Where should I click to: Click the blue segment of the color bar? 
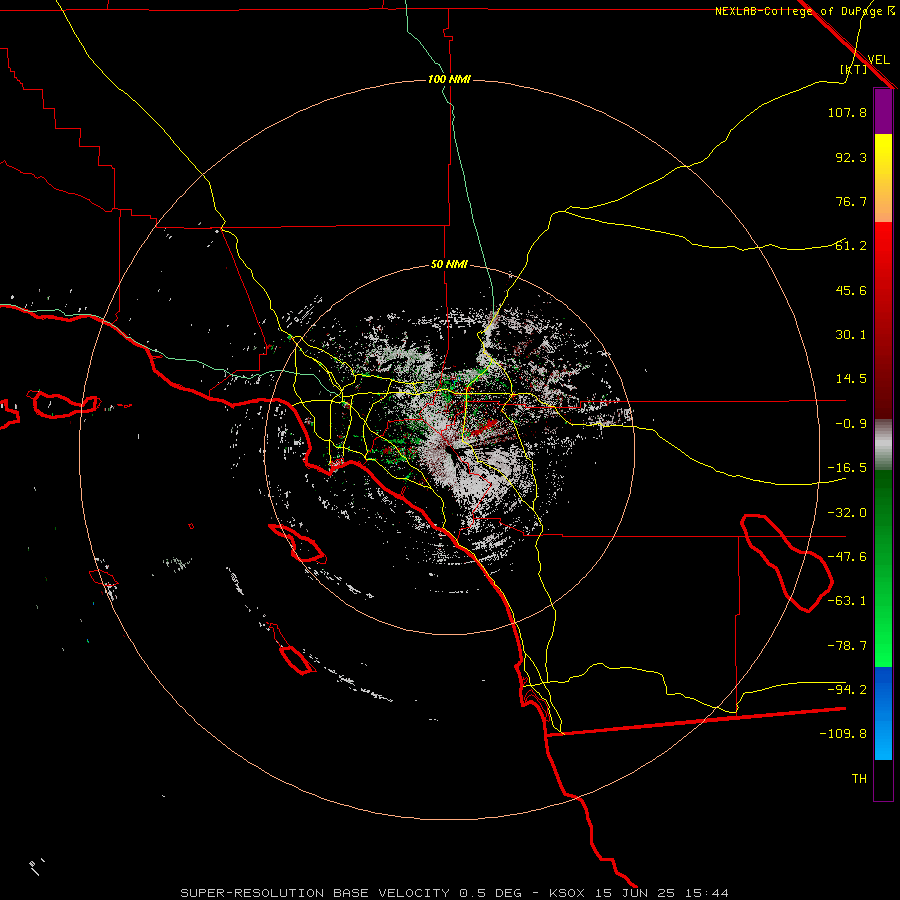click(883, 713)
